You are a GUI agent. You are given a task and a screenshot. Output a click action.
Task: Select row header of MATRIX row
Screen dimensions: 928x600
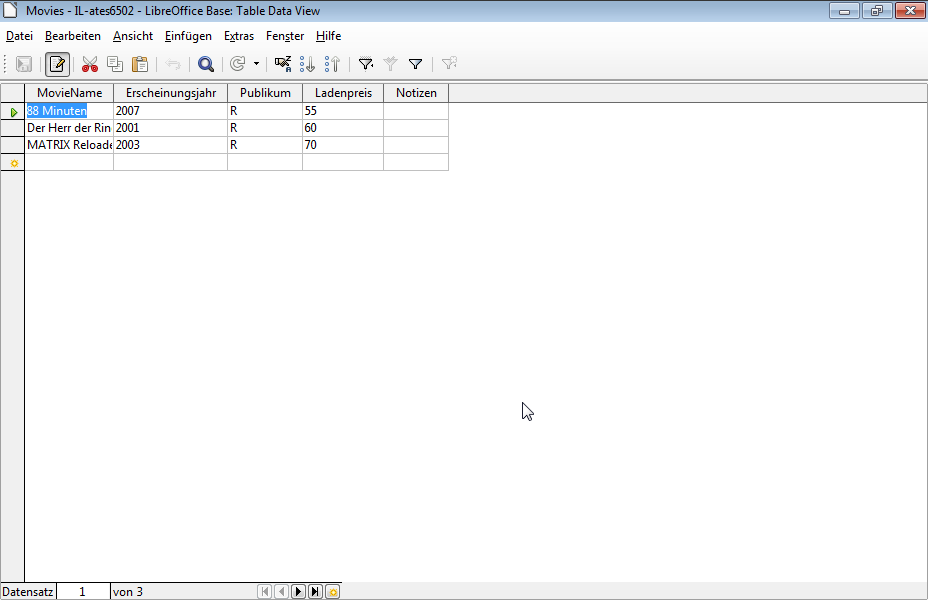[12, 145]
